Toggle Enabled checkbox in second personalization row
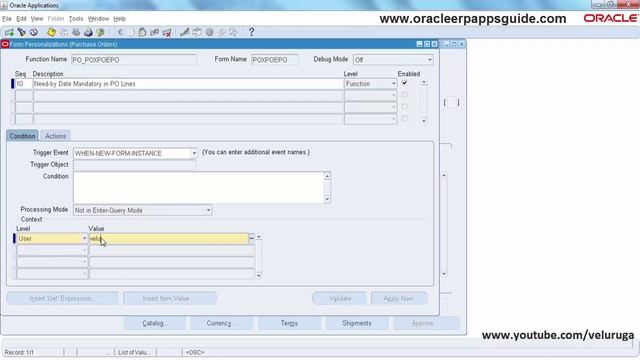 pos(404,95)
